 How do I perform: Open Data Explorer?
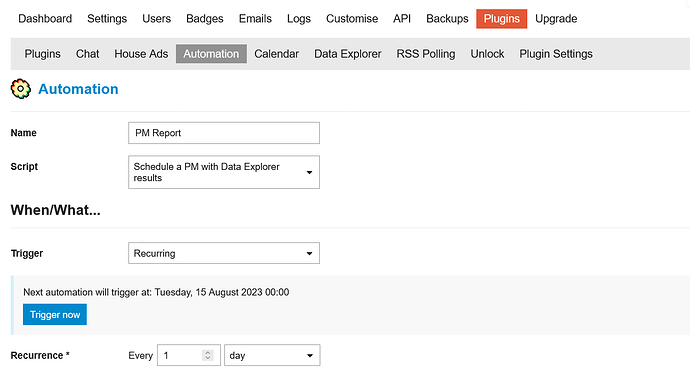[x=348, y=54]
